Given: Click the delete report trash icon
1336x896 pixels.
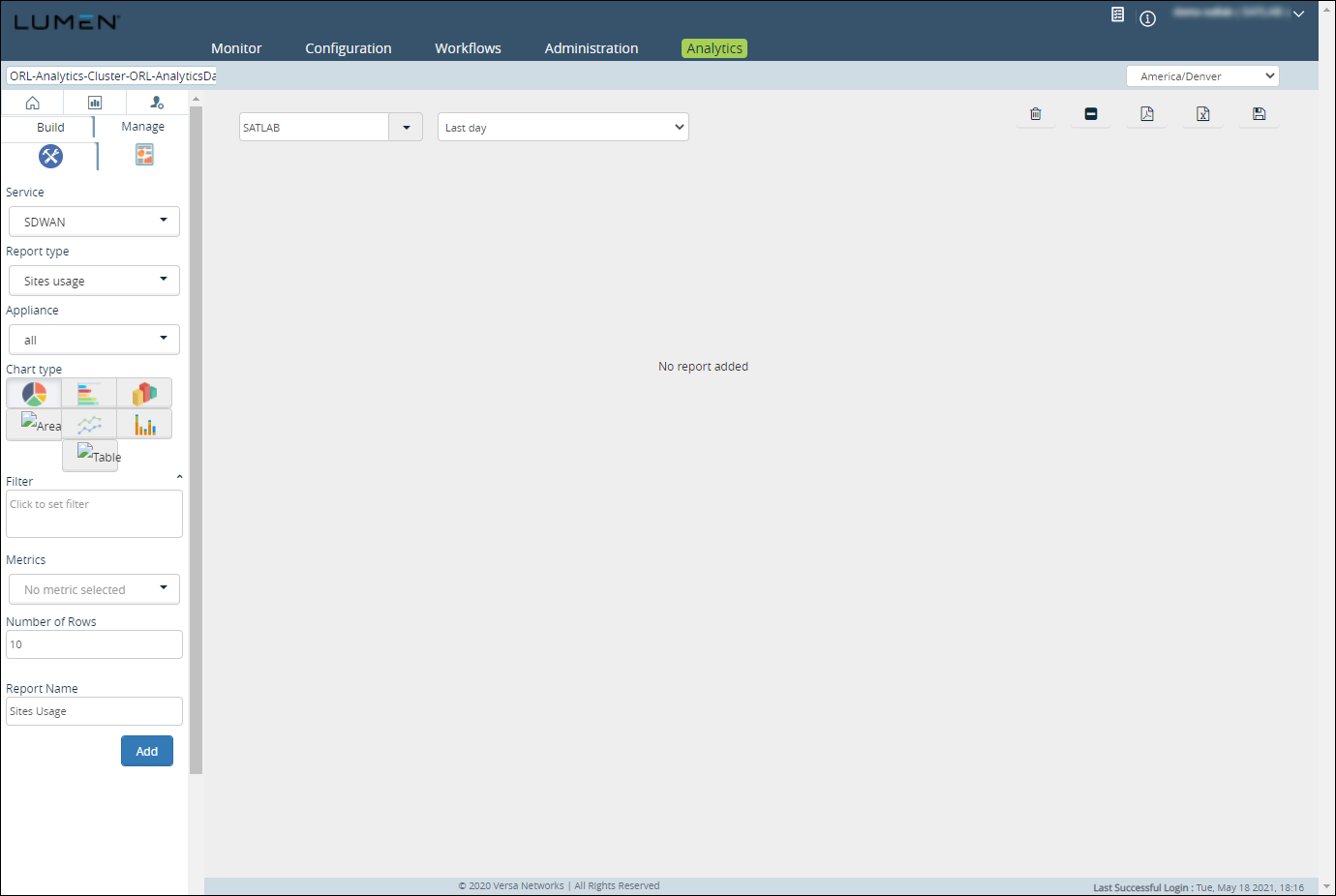Looking at the screenshot, I should pos(1036,113).
